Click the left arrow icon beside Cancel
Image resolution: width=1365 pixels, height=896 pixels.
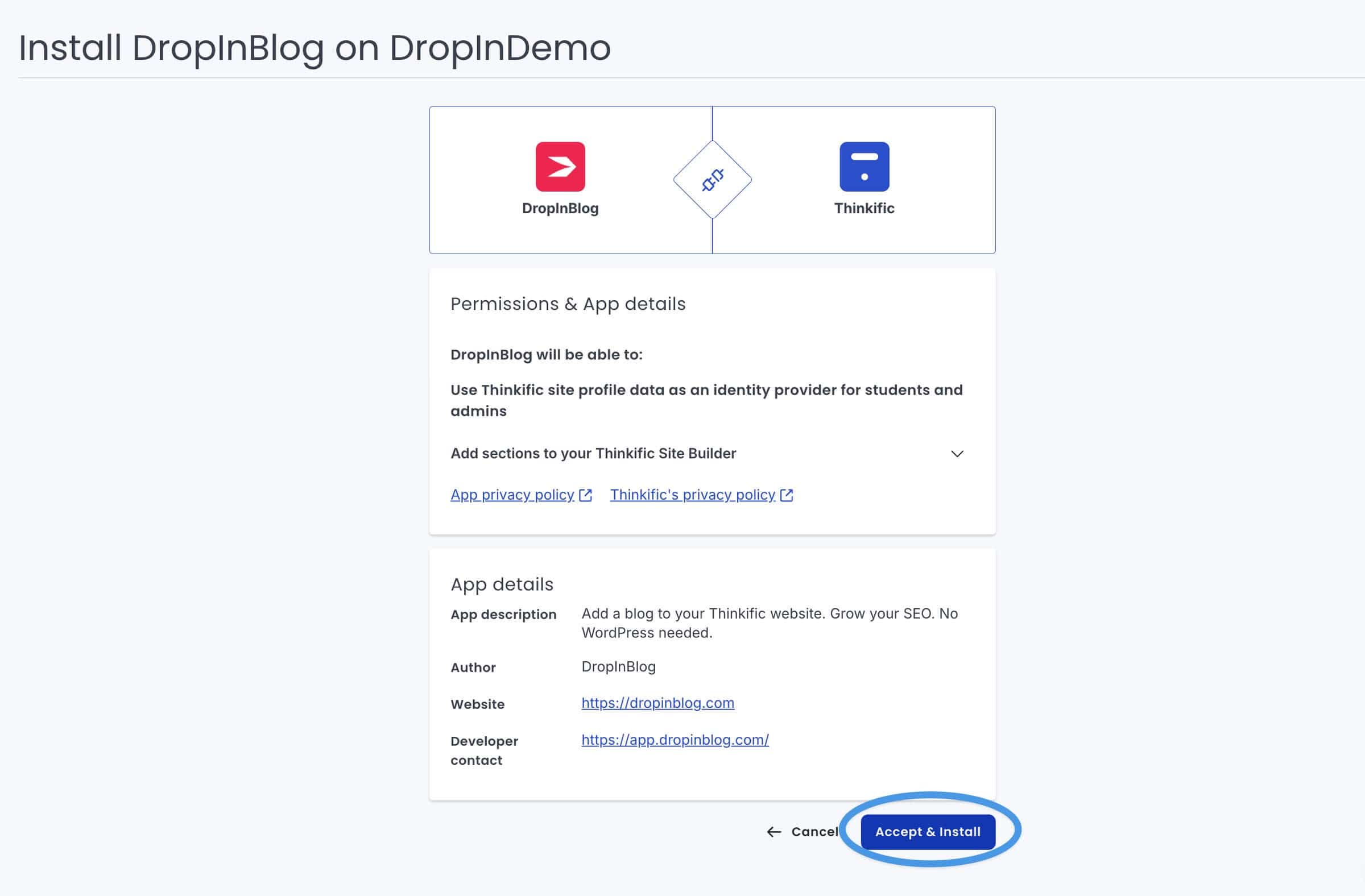774,832
